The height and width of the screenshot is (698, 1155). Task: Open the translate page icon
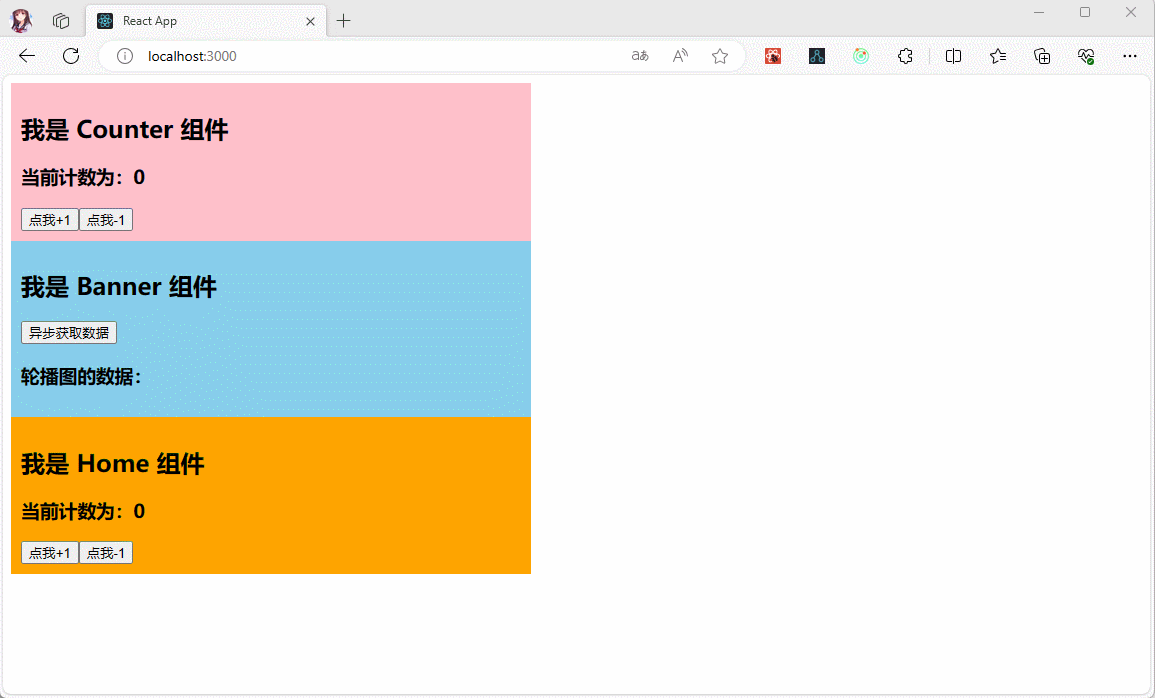click(x=640, y=56)
